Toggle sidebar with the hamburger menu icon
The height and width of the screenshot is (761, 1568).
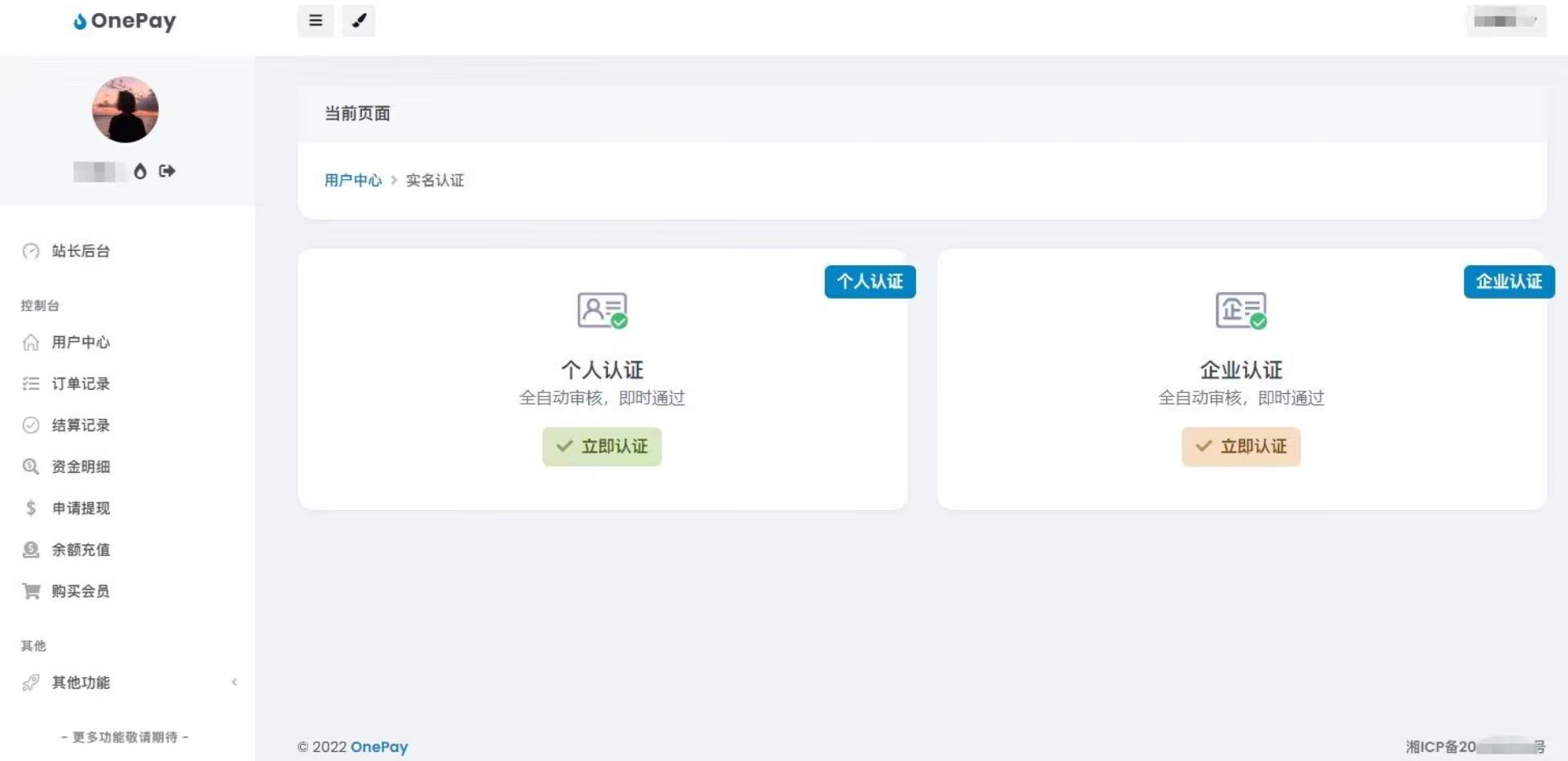tap(316, 20)
